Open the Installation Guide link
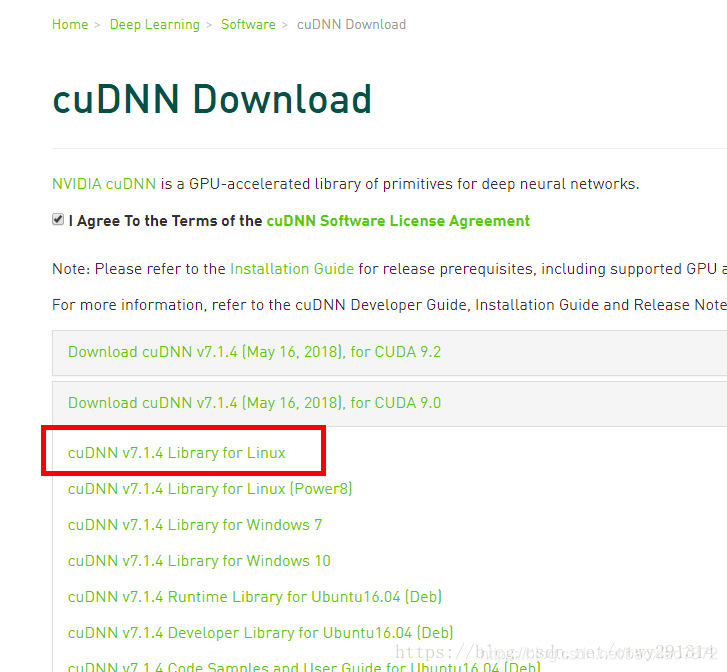Image resolution: width=727 pixels, height=672 pixels. [x=292, y=269]
